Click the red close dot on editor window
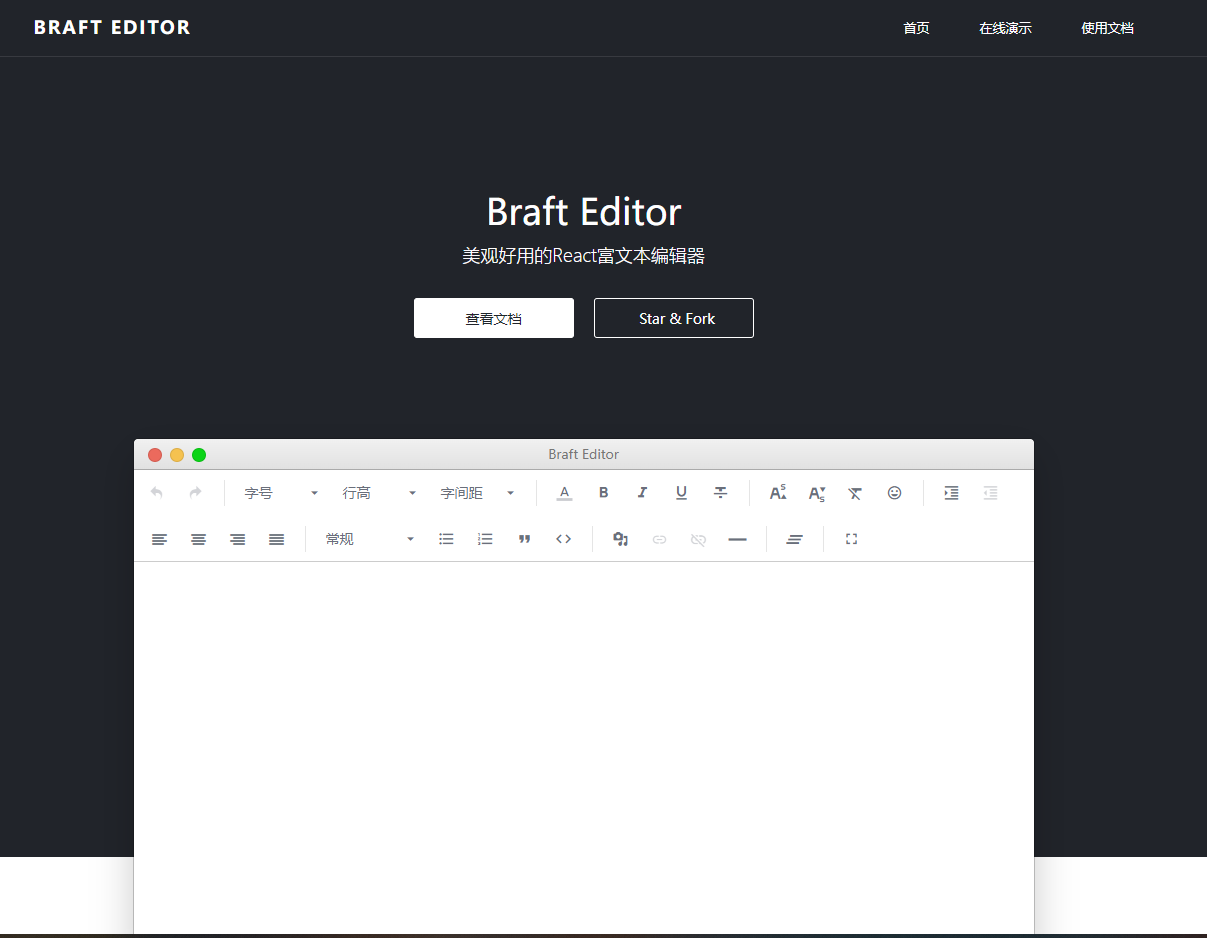 [x=155, y=455]
